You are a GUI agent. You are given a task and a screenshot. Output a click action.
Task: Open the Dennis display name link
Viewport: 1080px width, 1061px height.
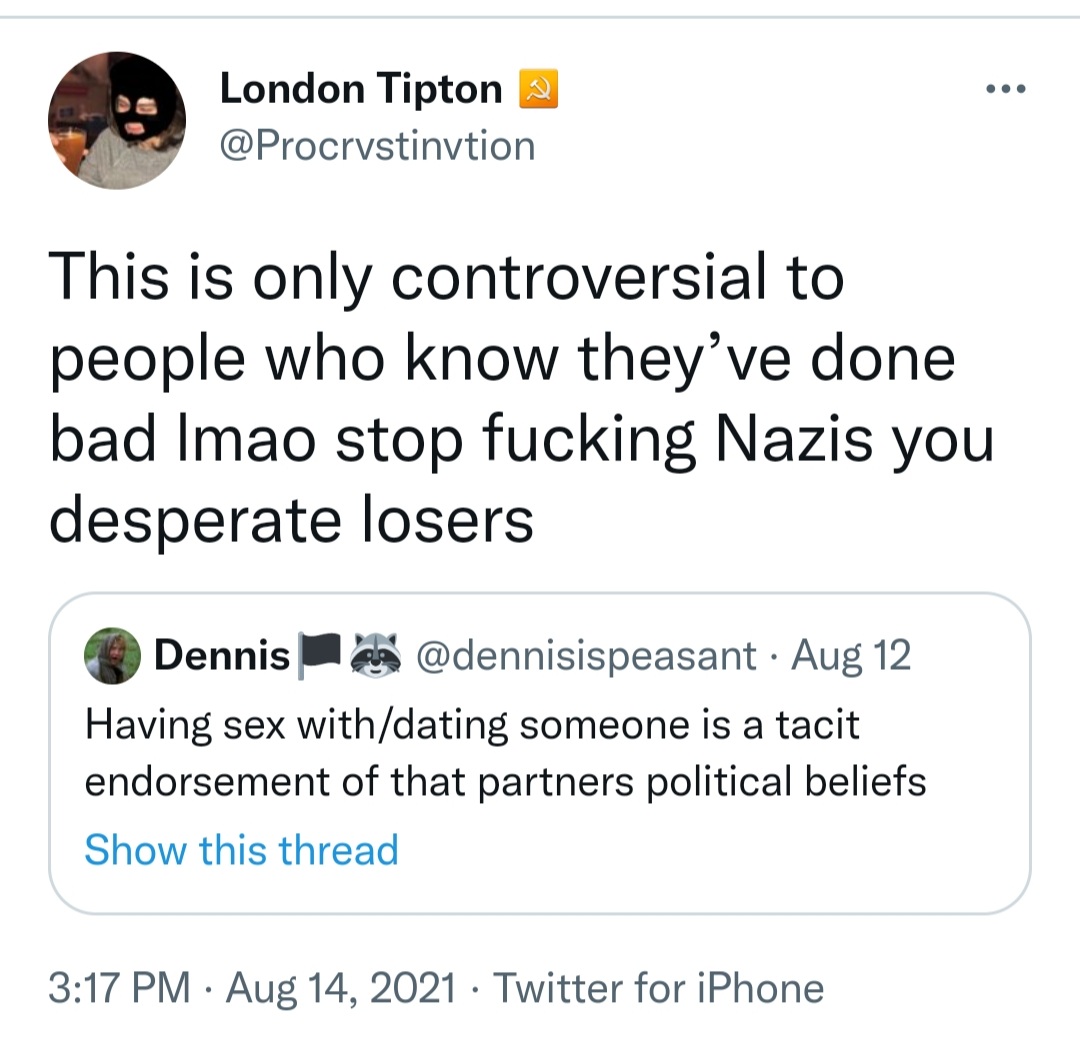tap(222, 655)
